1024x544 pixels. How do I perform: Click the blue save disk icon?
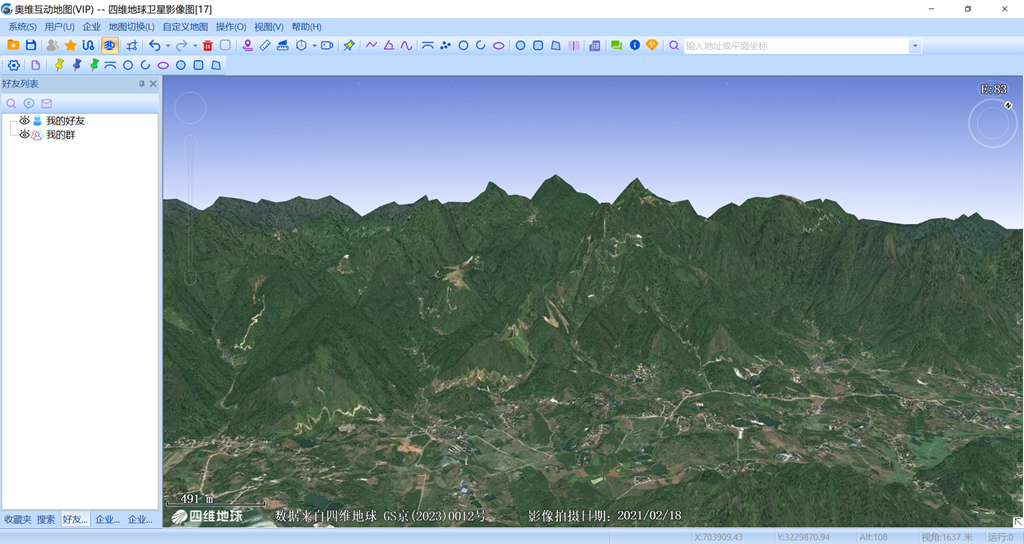[x=31, y=46]
